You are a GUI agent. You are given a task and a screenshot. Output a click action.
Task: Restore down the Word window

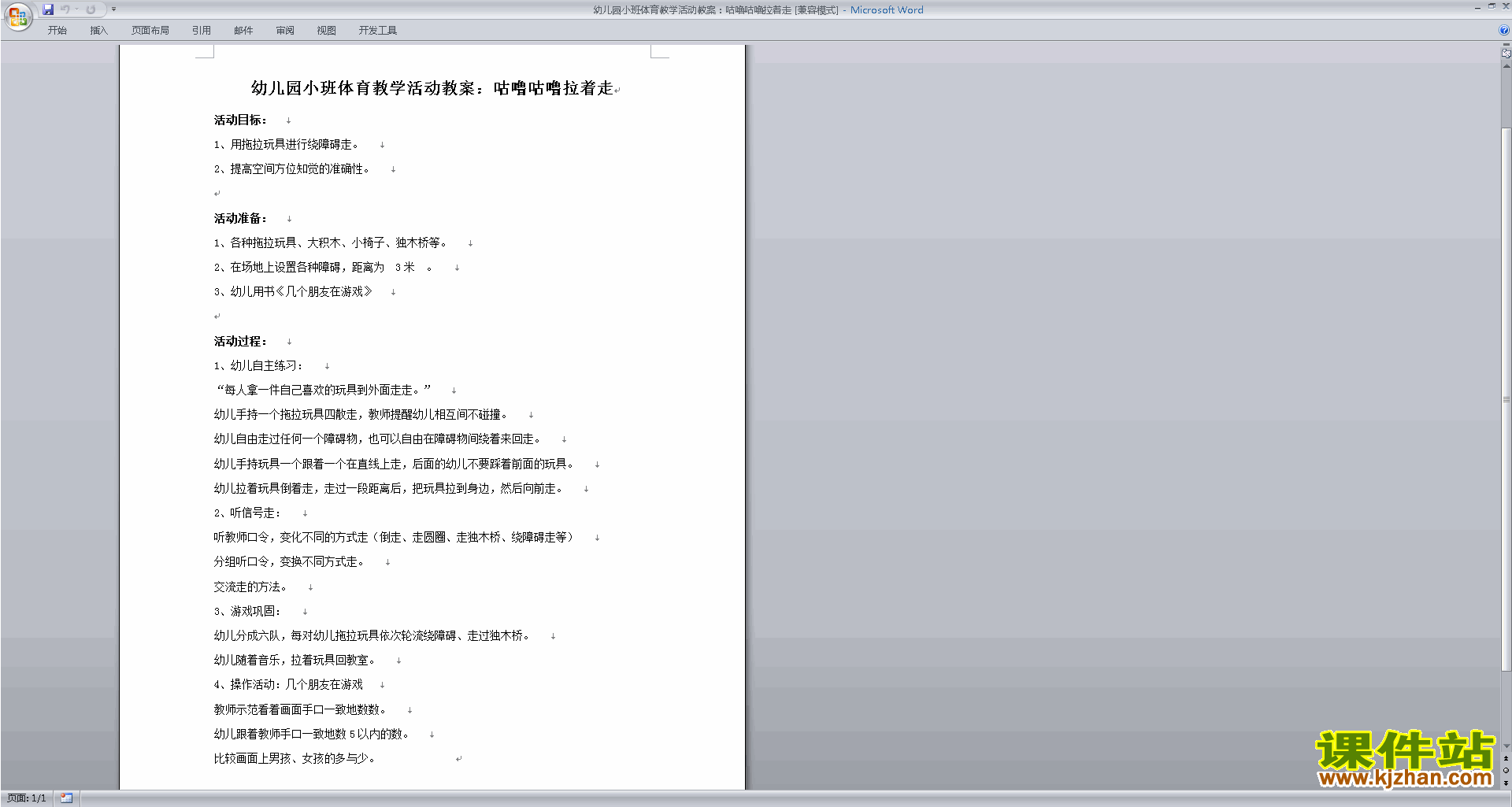(x=1492, y=6)
